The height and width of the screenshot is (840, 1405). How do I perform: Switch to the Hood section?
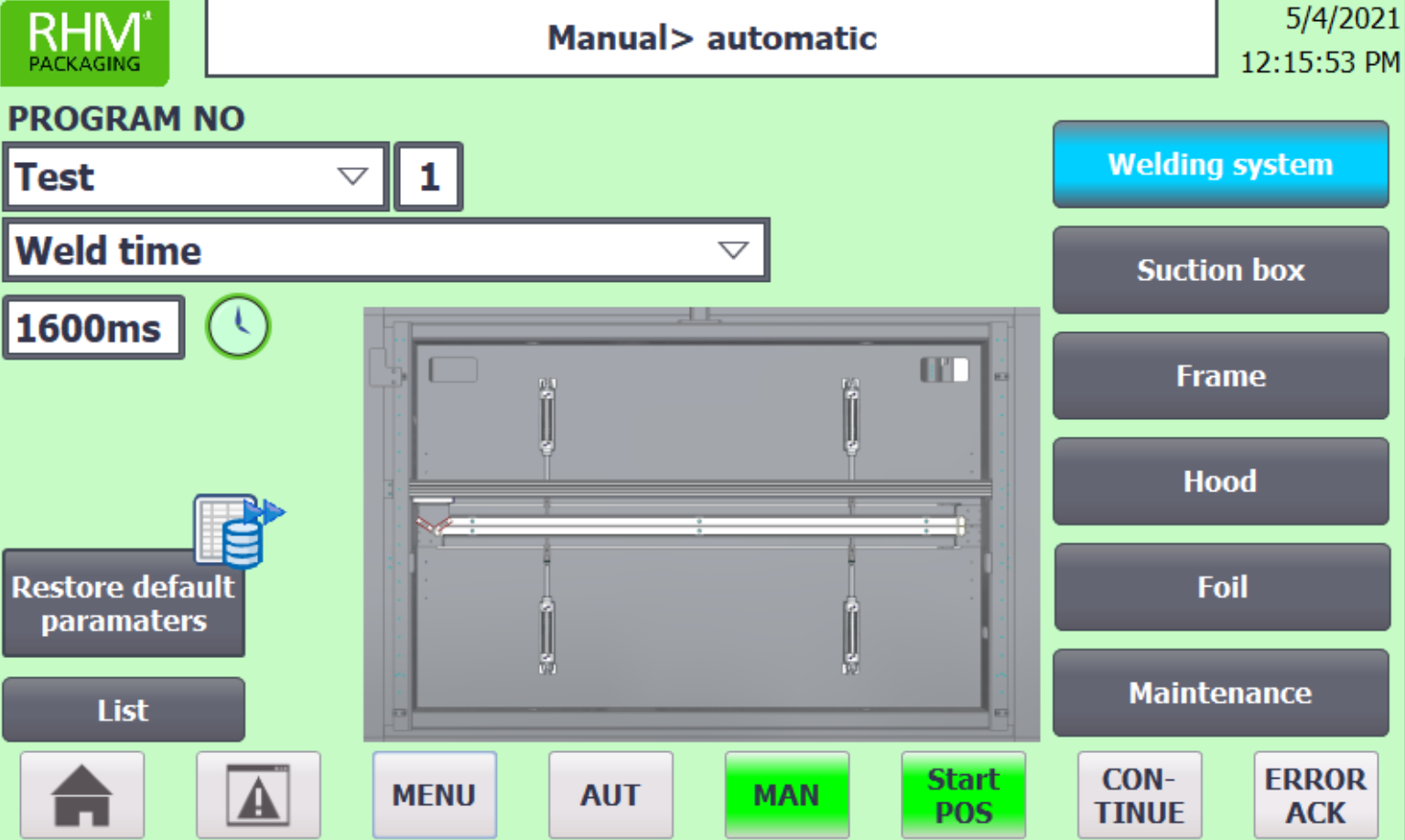1220,481
